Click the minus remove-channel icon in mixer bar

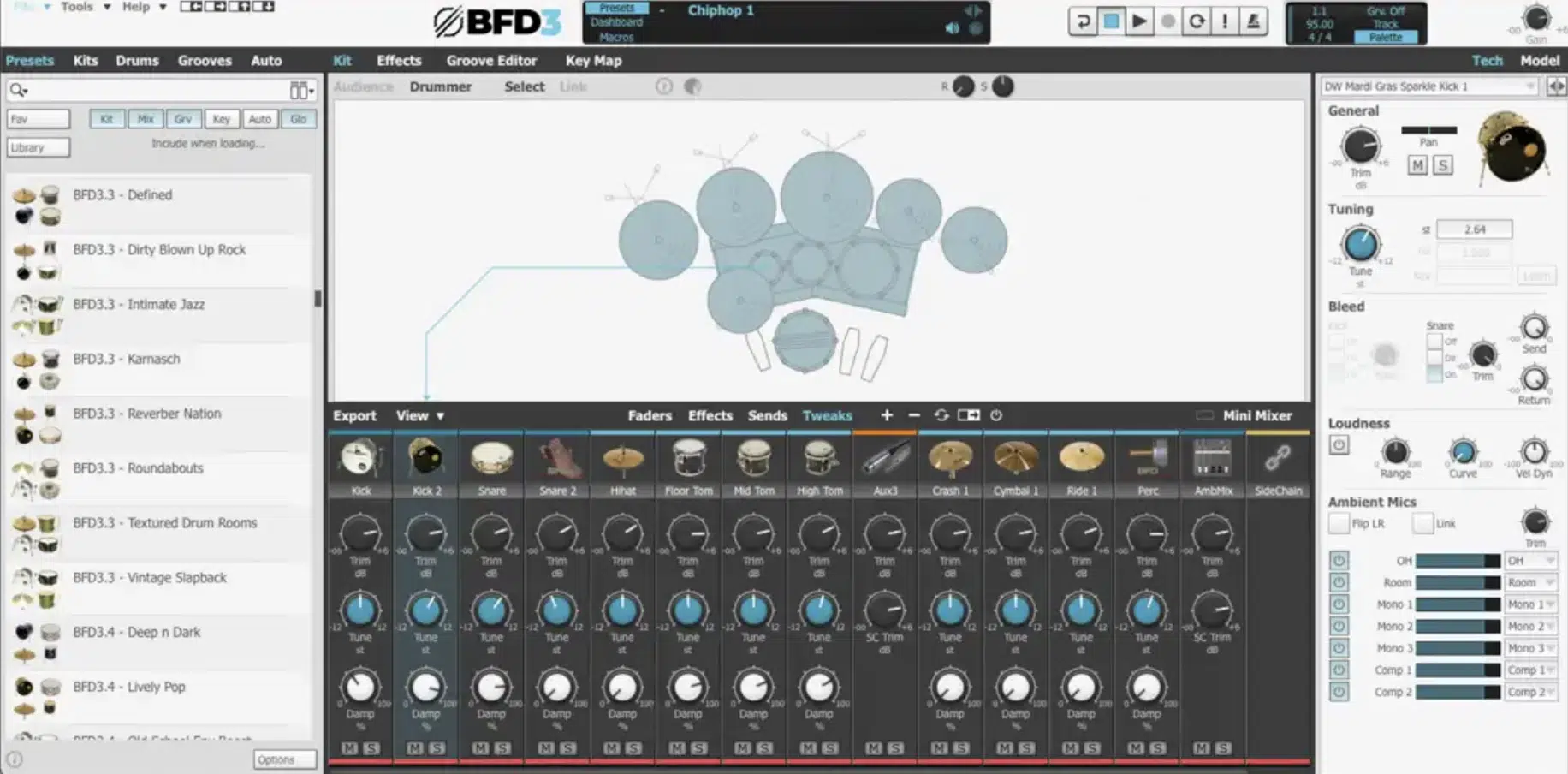point(914,415)
